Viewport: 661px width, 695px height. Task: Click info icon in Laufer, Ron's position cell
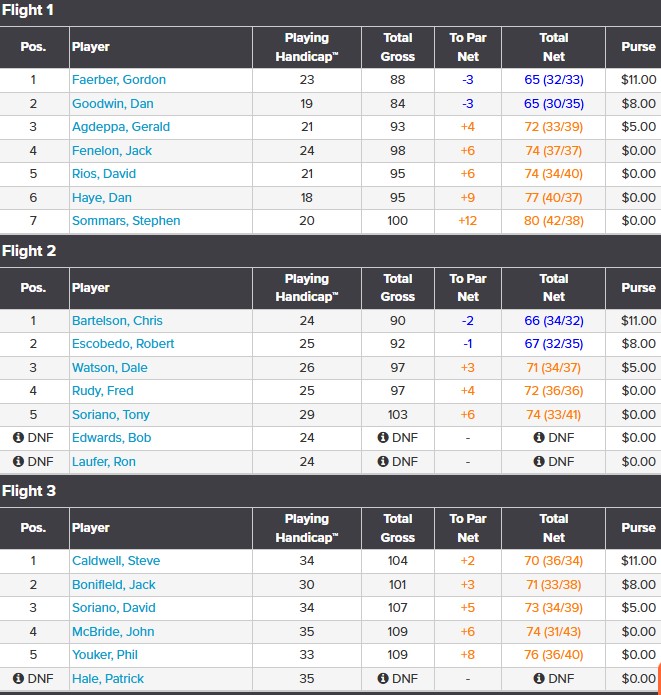[18, 462]
